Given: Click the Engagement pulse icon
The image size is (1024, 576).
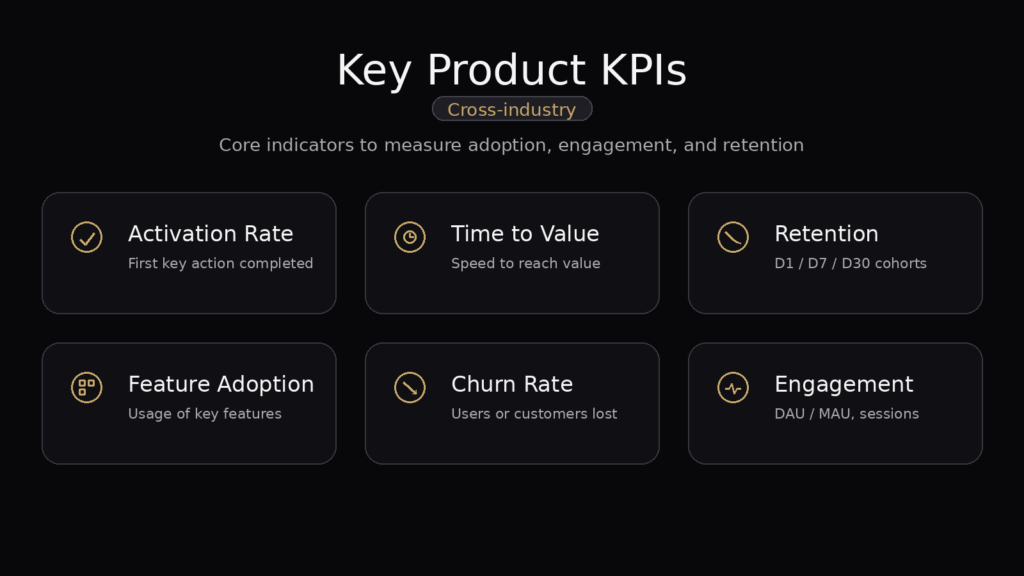Looking at the screenshot, I should point(733,387).
